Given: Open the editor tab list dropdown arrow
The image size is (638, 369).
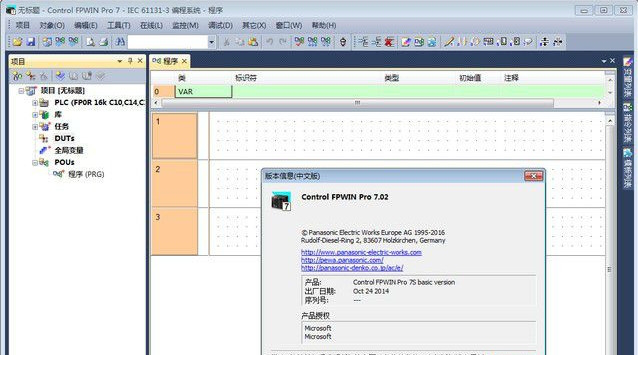Looking at the screenshot, I should pyautogui.click(x=604, y=61).
